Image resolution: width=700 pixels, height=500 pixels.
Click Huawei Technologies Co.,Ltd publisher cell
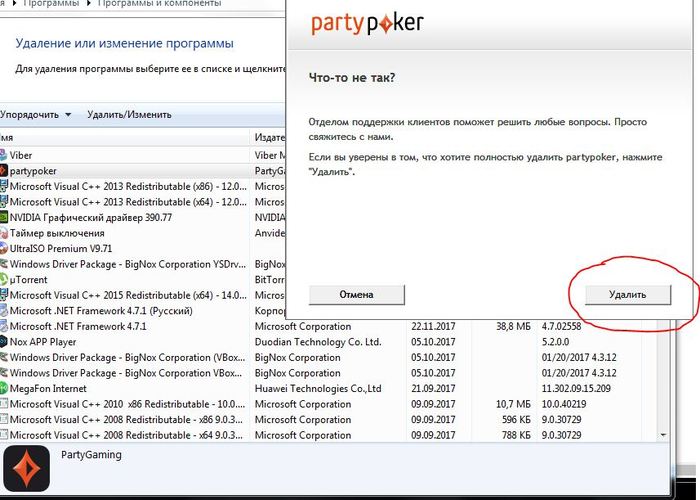click(x=318, y=388)
